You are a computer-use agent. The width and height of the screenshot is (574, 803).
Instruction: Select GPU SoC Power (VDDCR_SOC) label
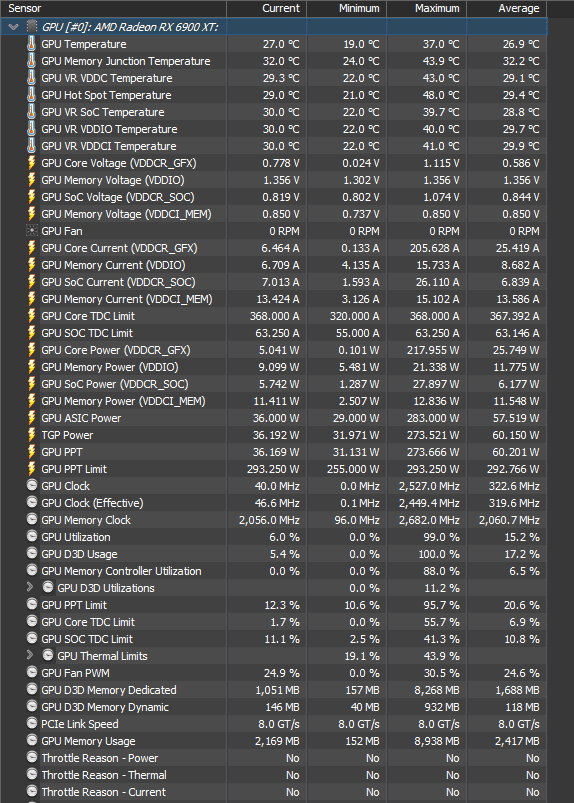tap(115, 384)
